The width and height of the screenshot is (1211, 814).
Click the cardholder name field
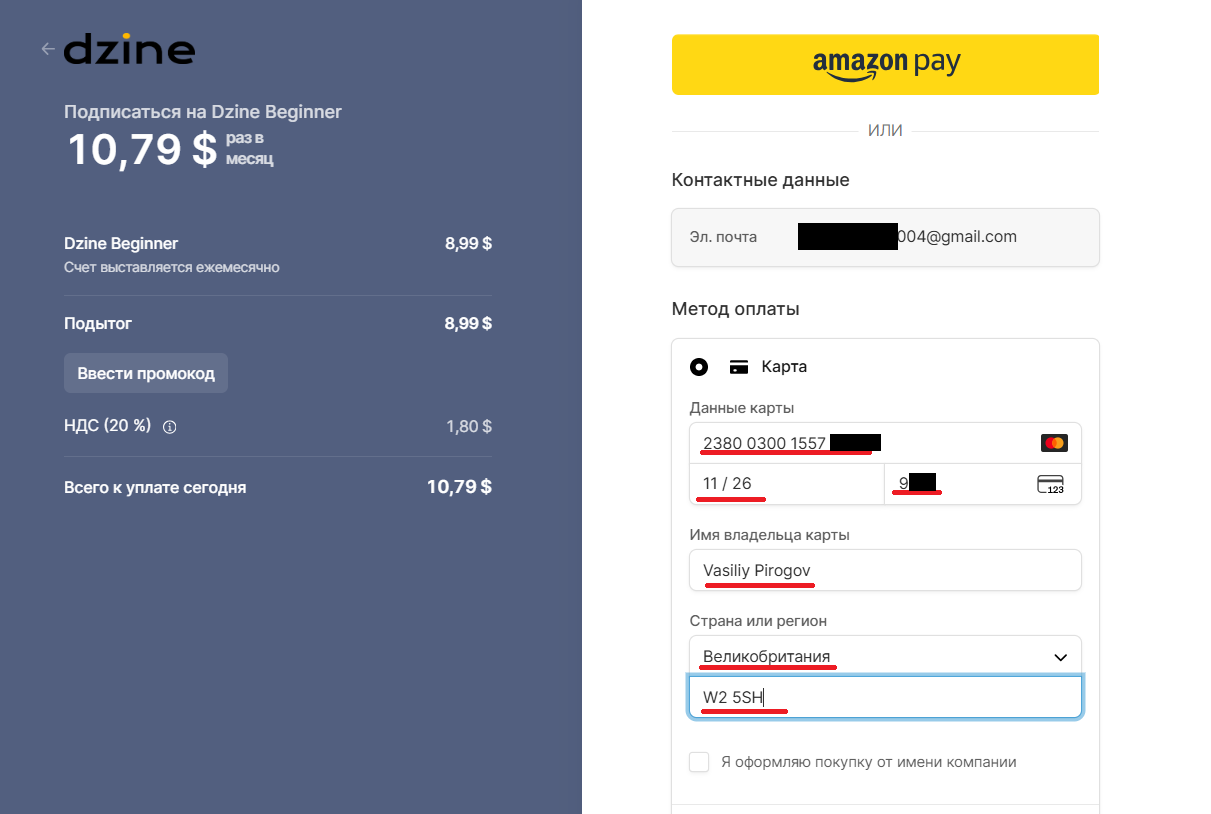(x=885, y=570)
